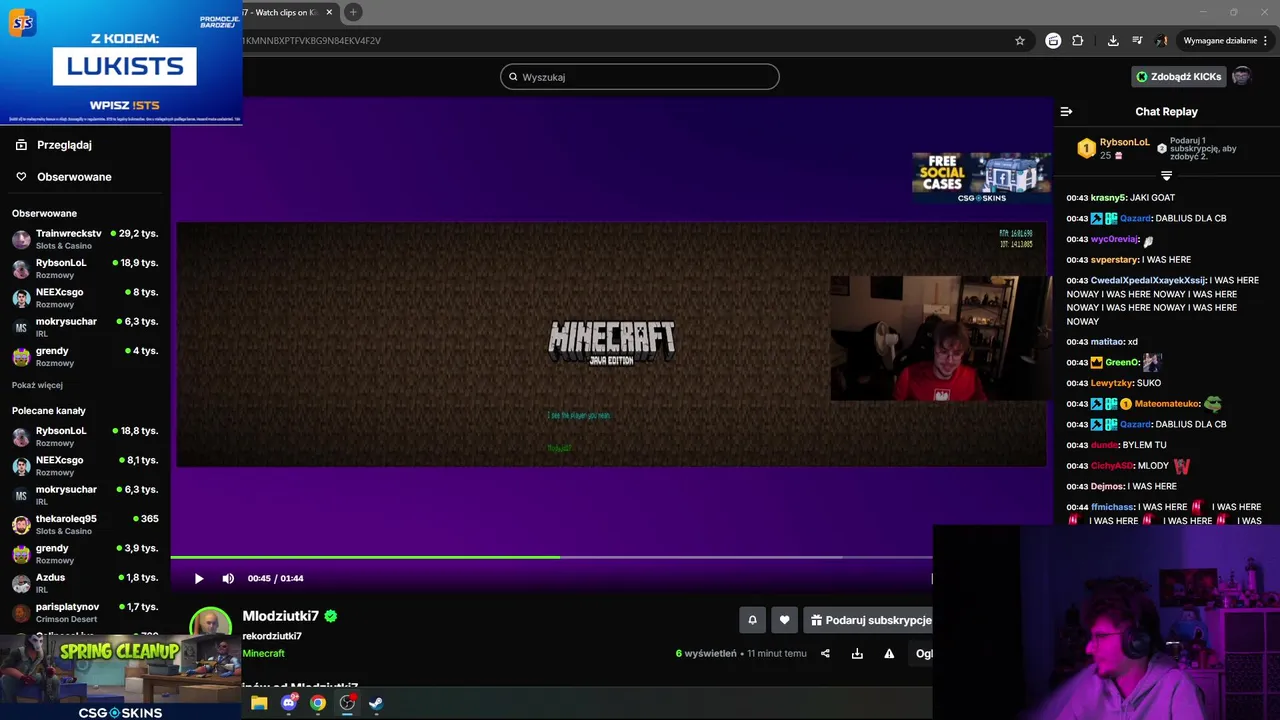Expand the list with Pokaż więcej
Screen dimensions: 1280x720
pyautogui.click(x=37, y=385)
